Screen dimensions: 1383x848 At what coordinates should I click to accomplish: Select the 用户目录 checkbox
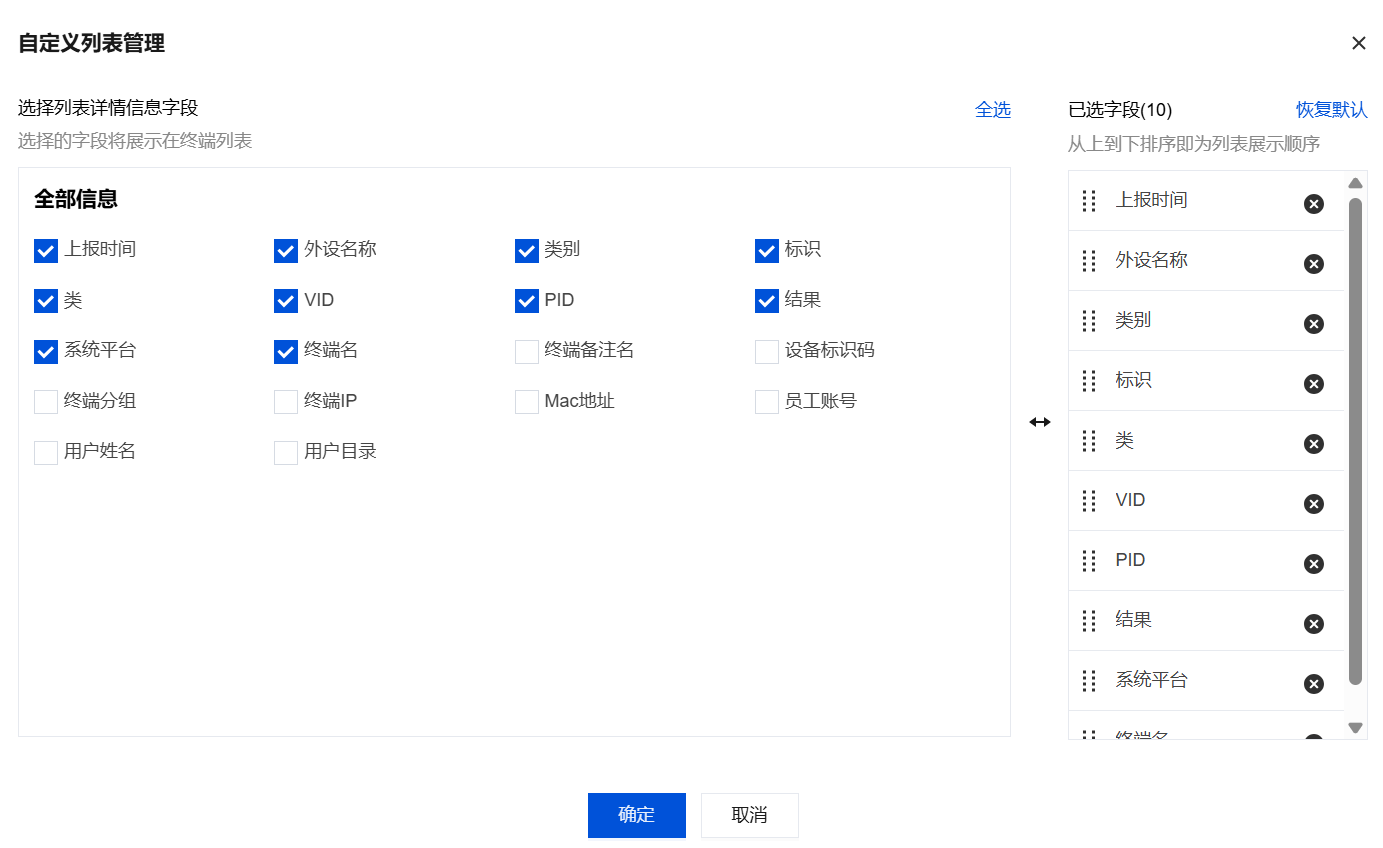pyautogui.click(x=286, y=453)
